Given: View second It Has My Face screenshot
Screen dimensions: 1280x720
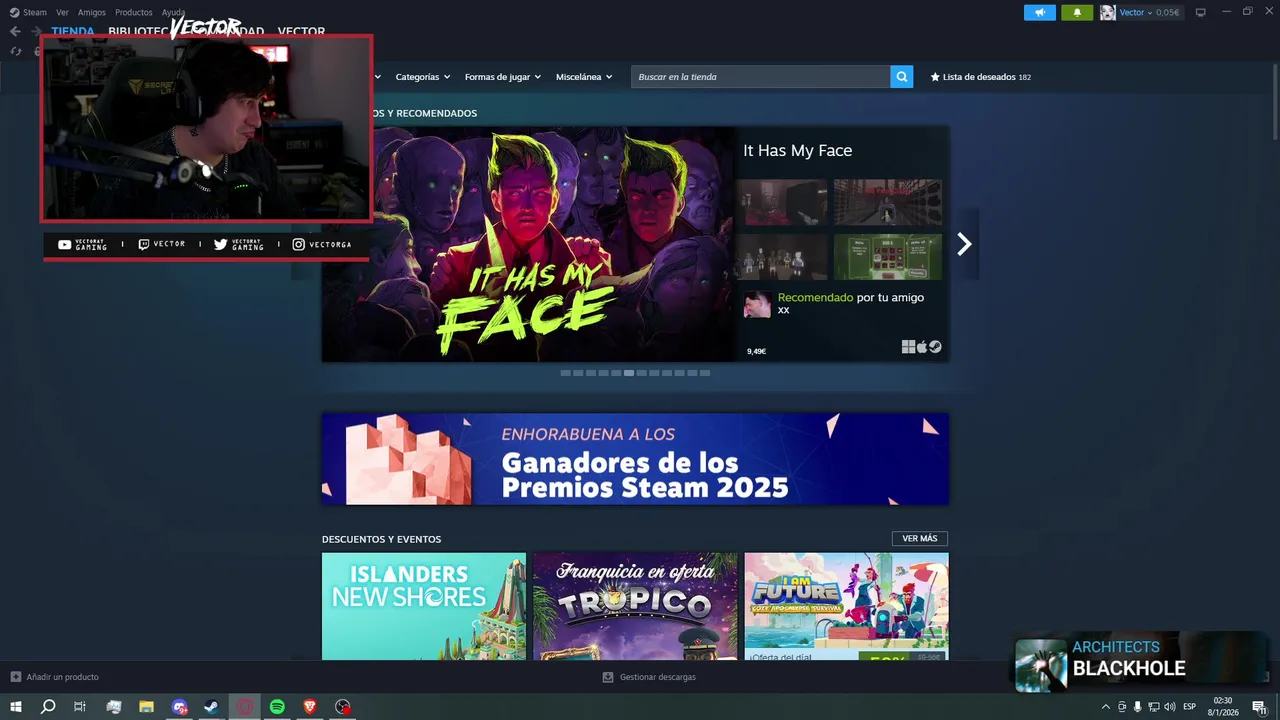Looking at the screenshot, I should [x=888, y=203].
